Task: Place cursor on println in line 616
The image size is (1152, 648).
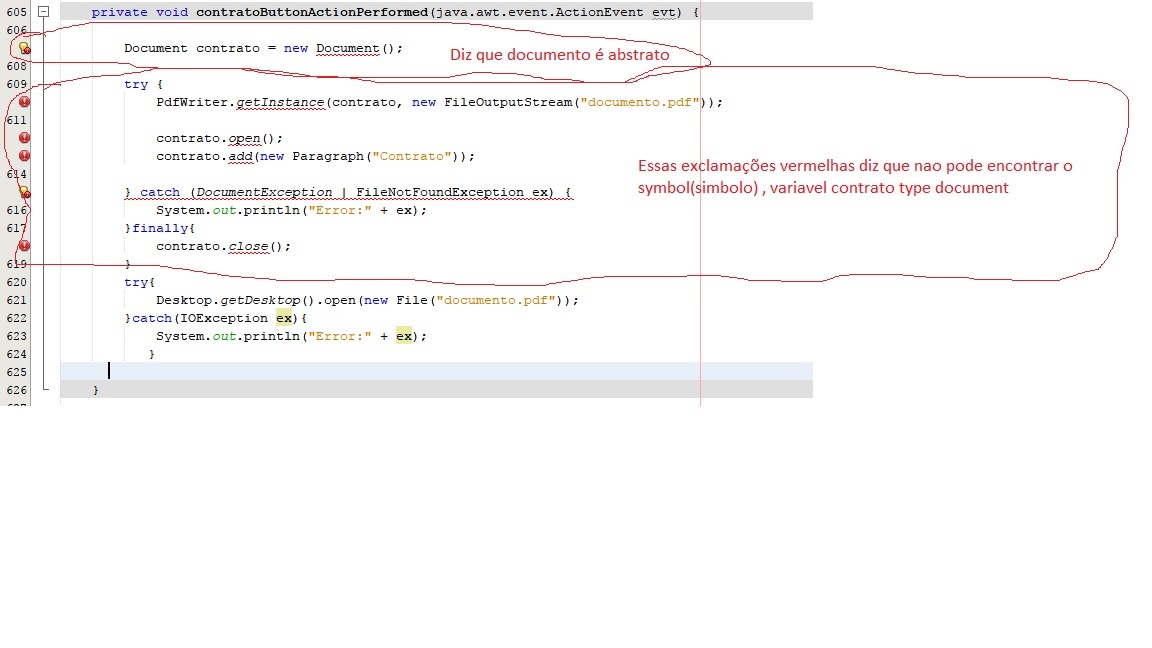Action: click(x=272, y=210)
